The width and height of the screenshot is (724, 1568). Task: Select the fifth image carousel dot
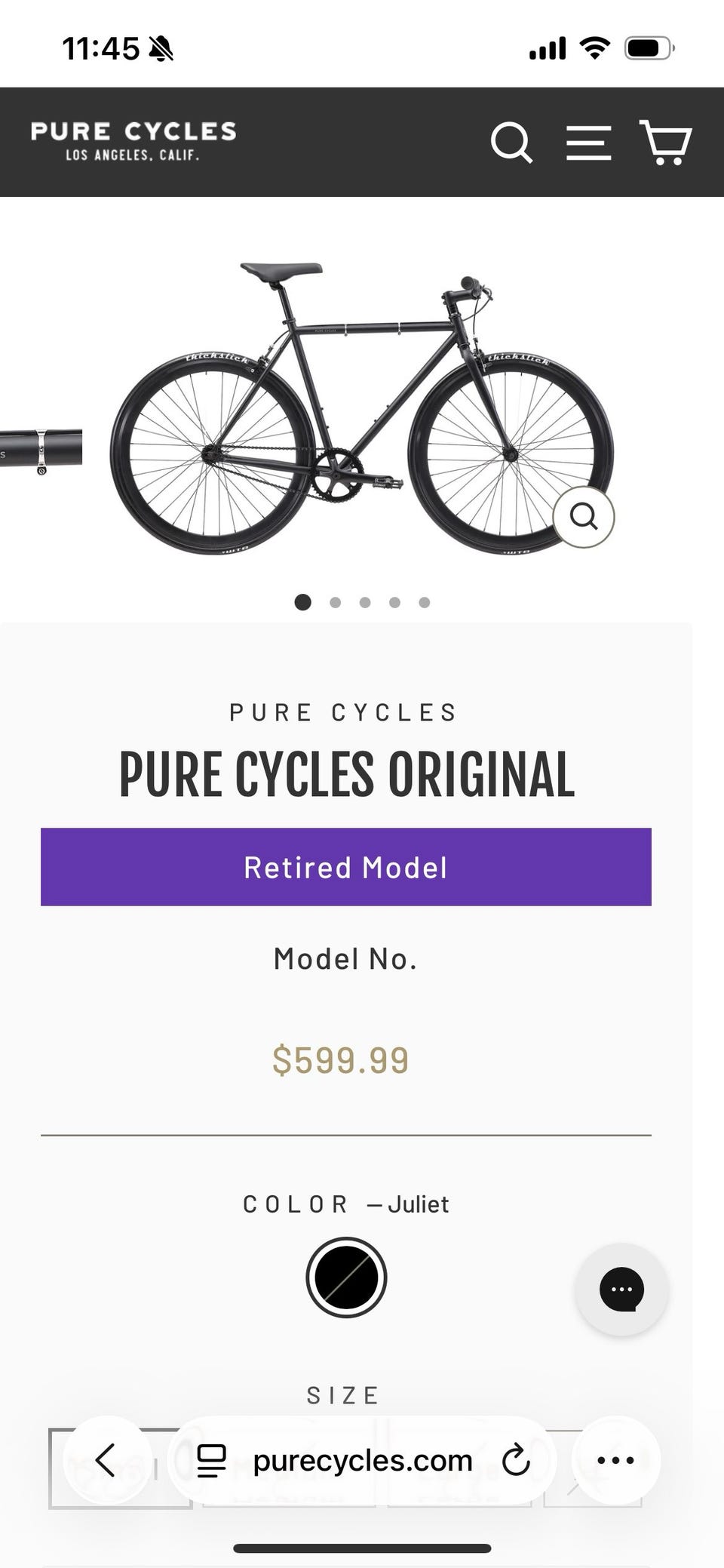(425, 602)
